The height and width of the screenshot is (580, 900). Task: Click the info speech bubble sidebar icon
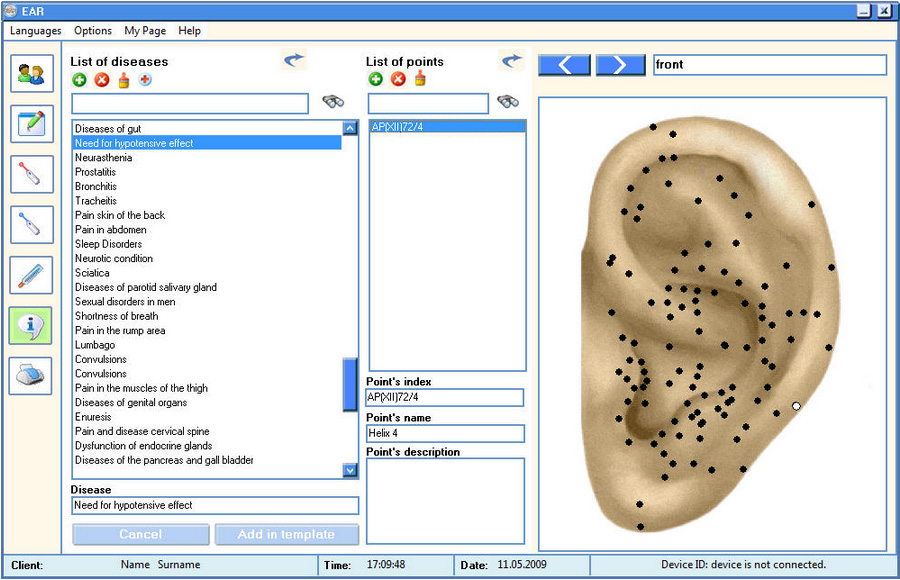[30, 325]
